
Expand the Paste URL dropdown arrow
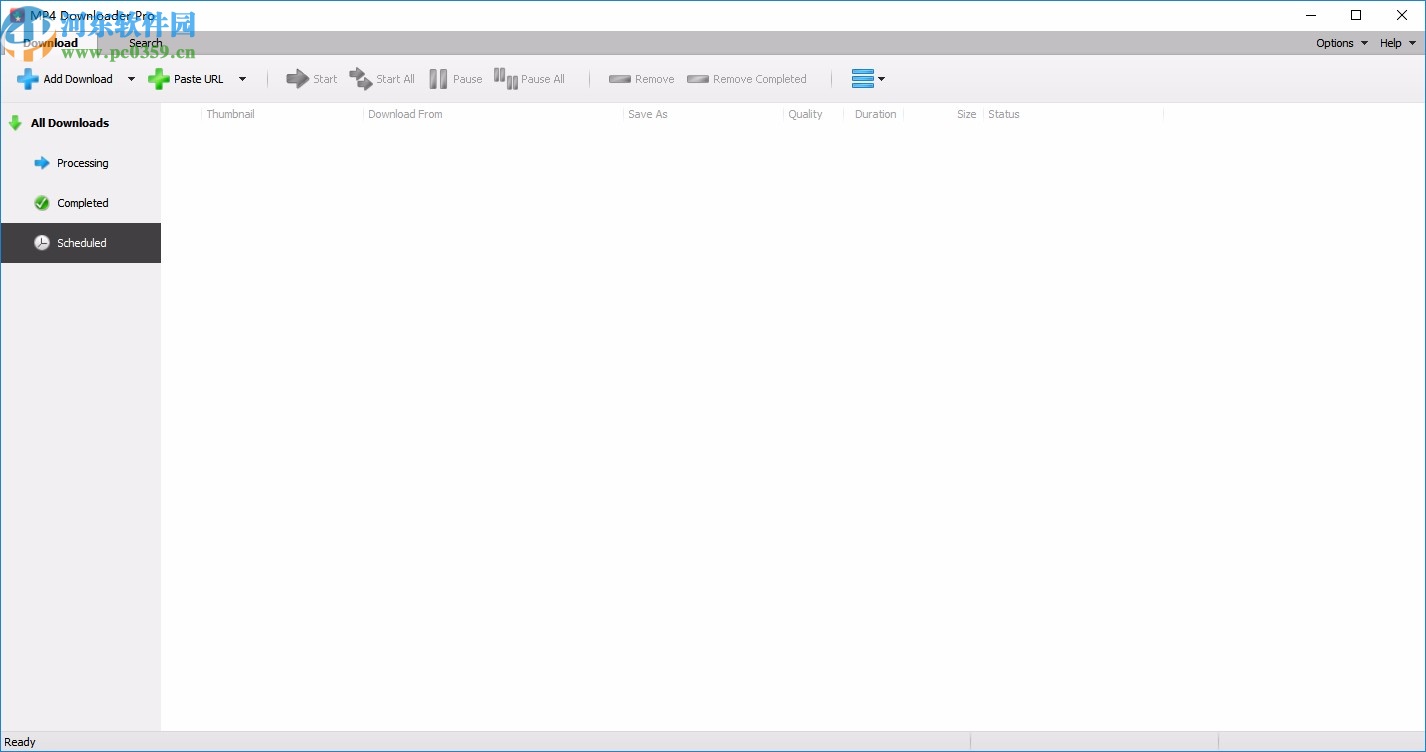(243, 78)
